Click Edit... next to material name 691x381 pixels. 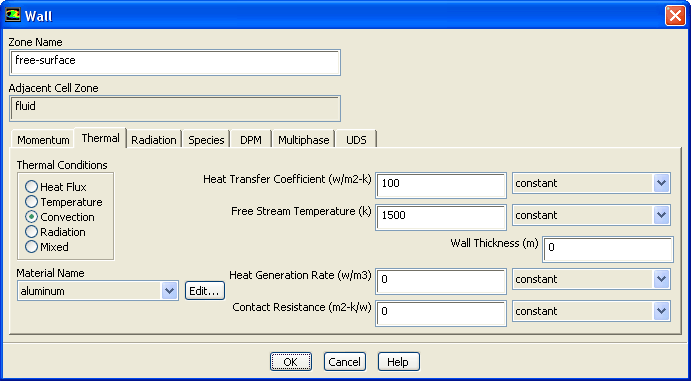click(x=204, y=291)
